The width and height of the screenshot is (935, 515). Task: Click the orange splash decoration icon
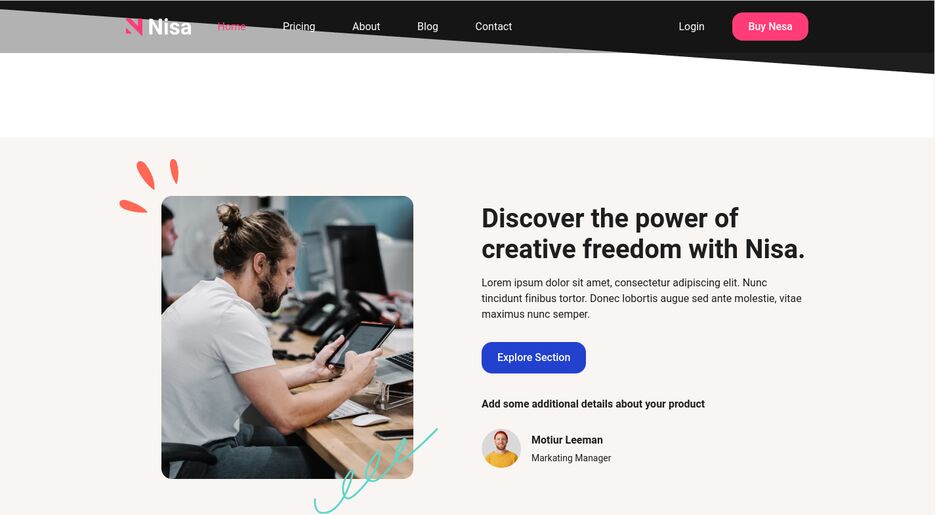pyautogui.click(x=149, y=185)
